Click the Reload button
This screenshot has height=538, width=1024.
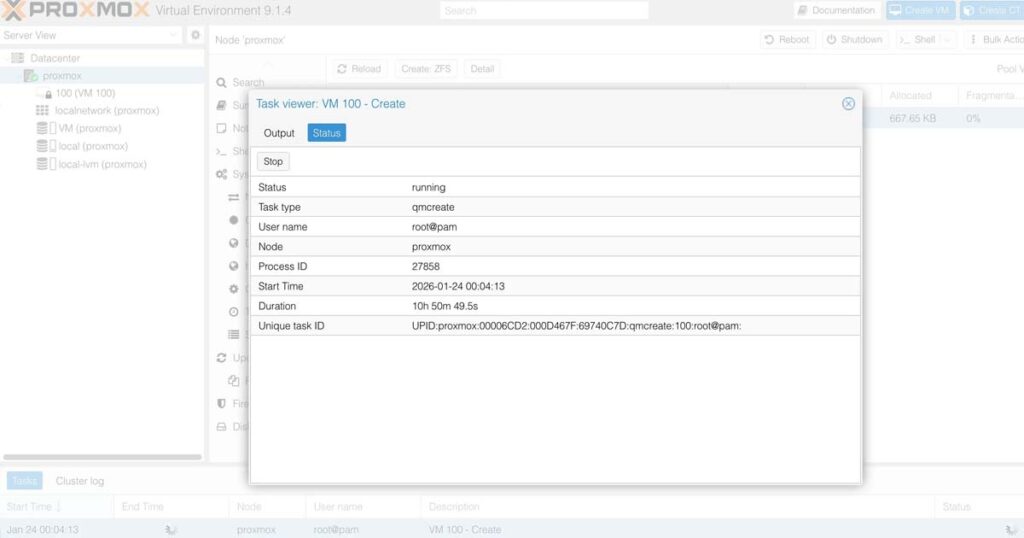tap(359, 69)
